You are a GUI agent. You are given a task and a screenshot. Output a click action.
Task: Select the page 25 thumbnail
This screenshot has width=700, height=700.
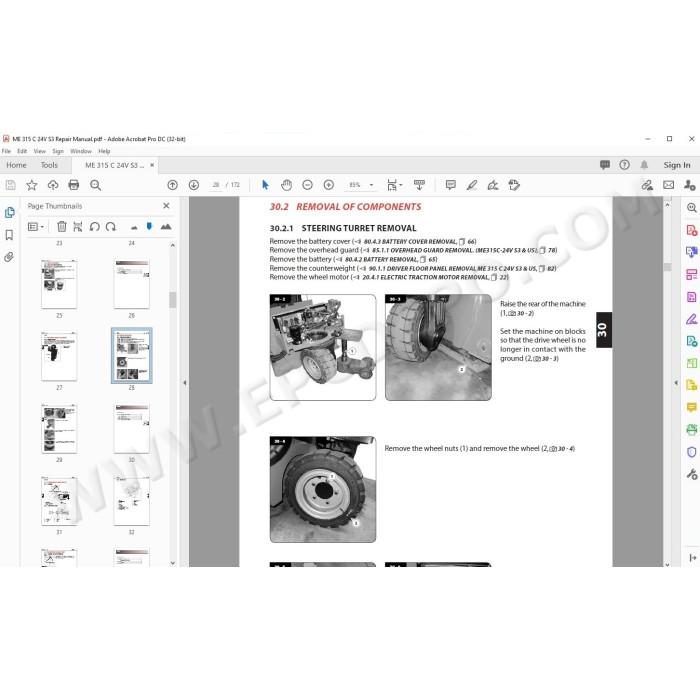click(59, 284)
